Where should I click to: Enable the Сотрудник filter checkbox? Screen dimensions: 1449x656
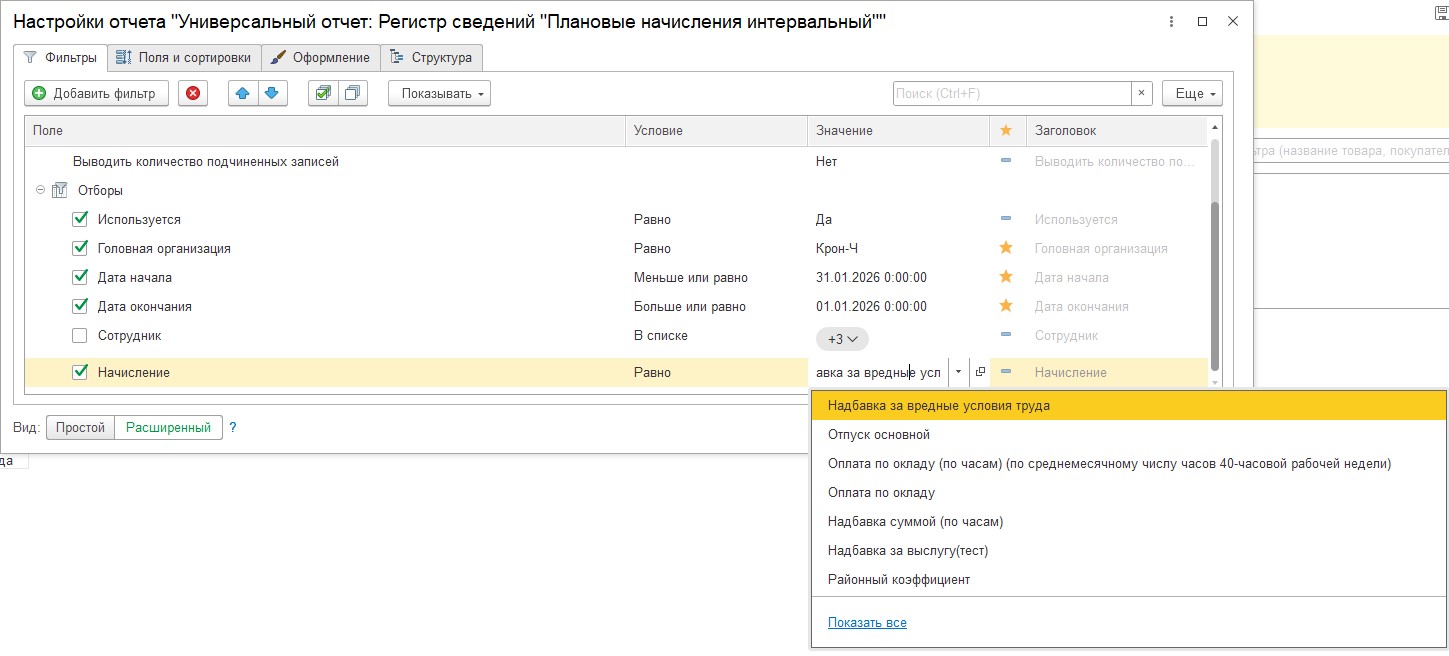81,335
